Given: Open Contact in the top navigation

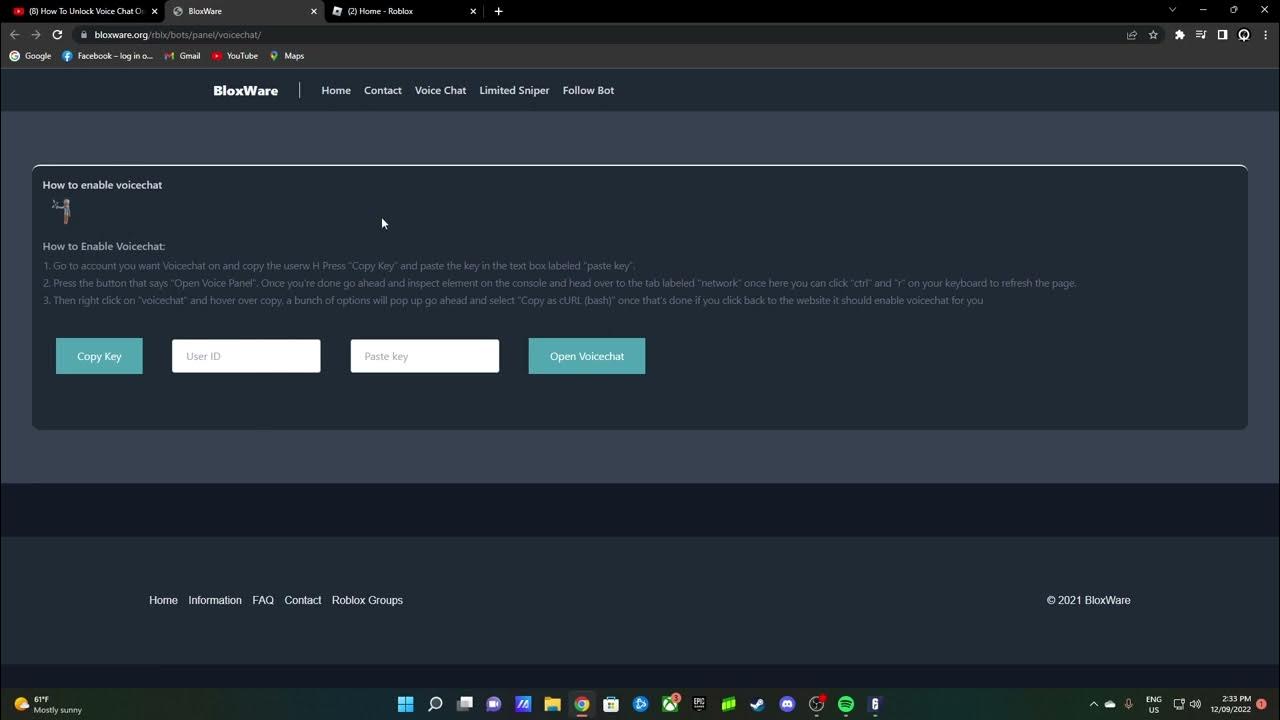Looking at the screenshot, I should [x=383, y=90].
